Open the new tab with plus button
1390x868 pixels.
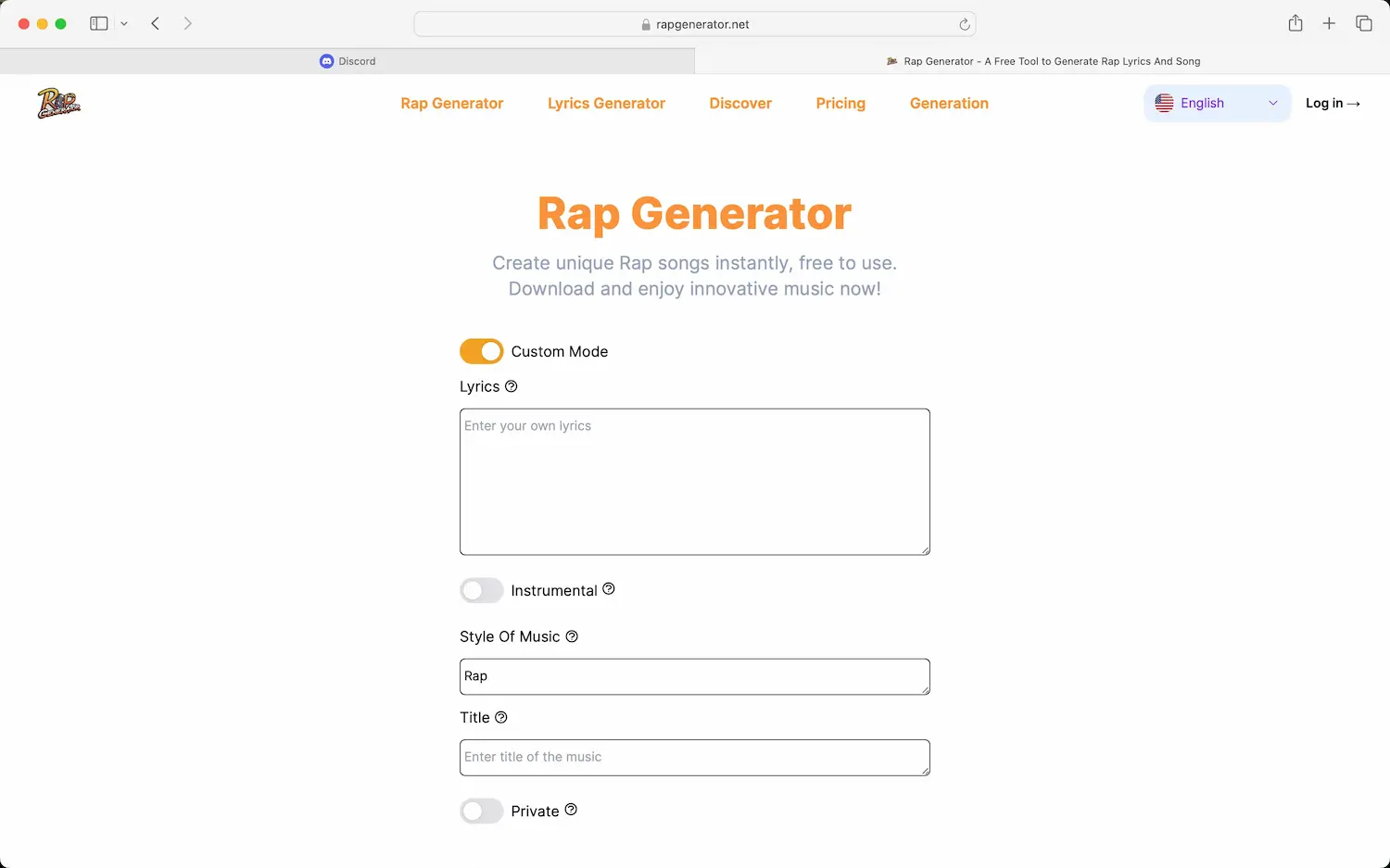coord(1329,23)
